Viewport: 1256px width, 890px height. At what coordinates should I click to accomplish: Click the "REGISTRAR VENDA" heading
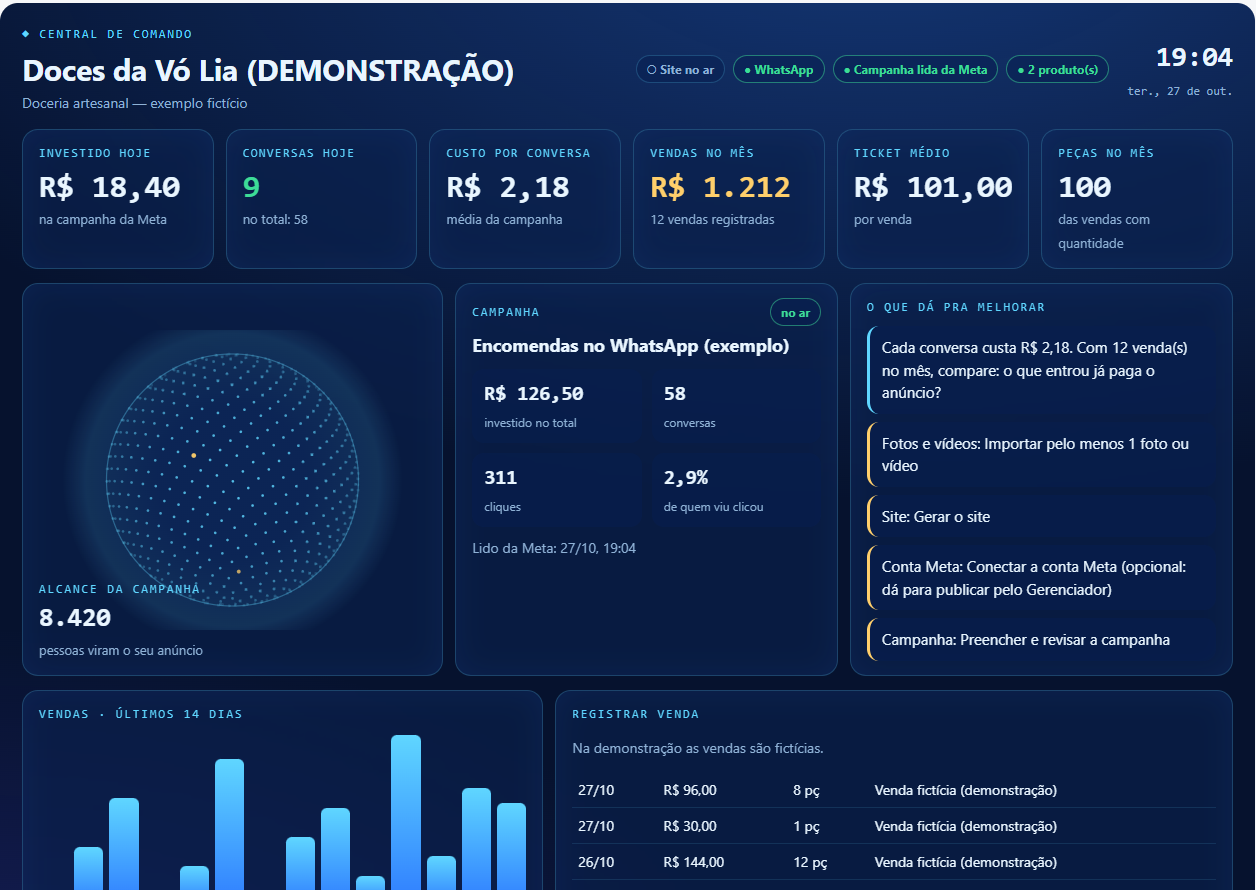coord(635,714)
